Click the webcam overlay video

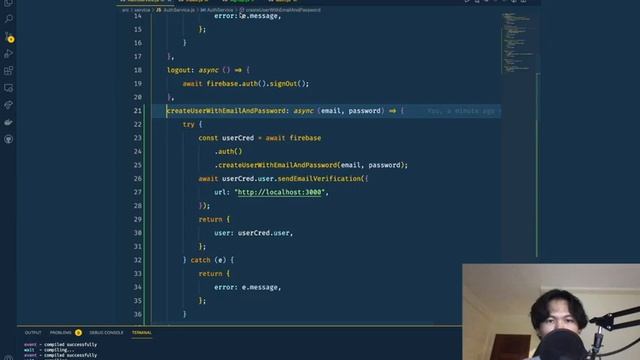[x=551, y=312]
